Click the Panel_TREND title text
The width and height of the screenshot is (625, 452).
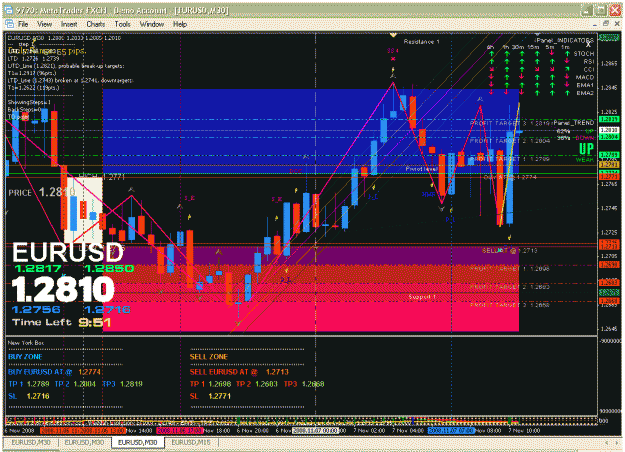[574, 123]
